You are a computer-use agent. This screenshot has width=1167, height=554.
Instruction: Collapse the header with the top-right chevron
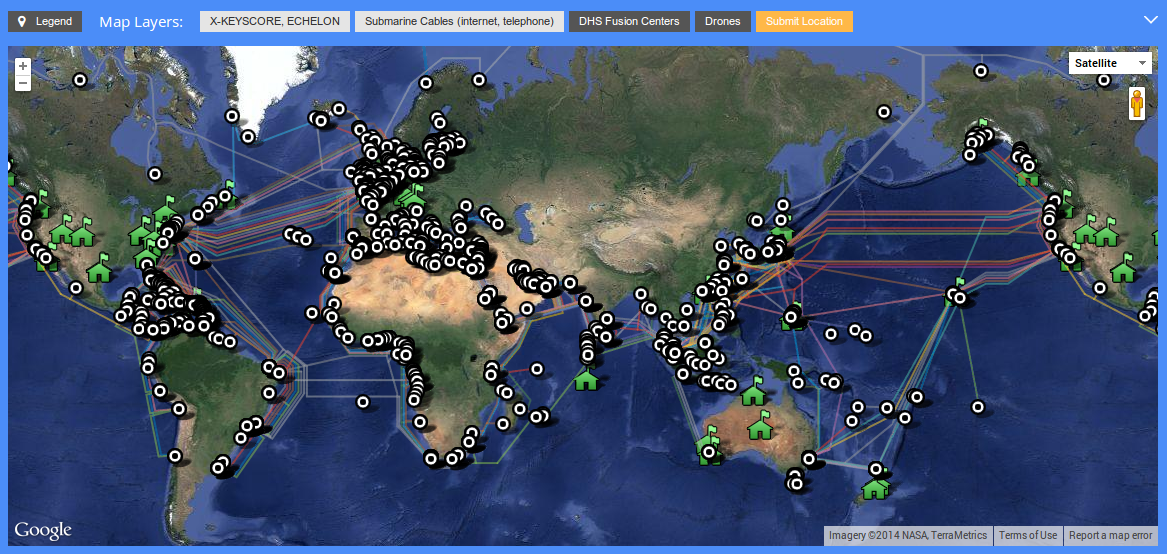click(x=1151, y=20)
